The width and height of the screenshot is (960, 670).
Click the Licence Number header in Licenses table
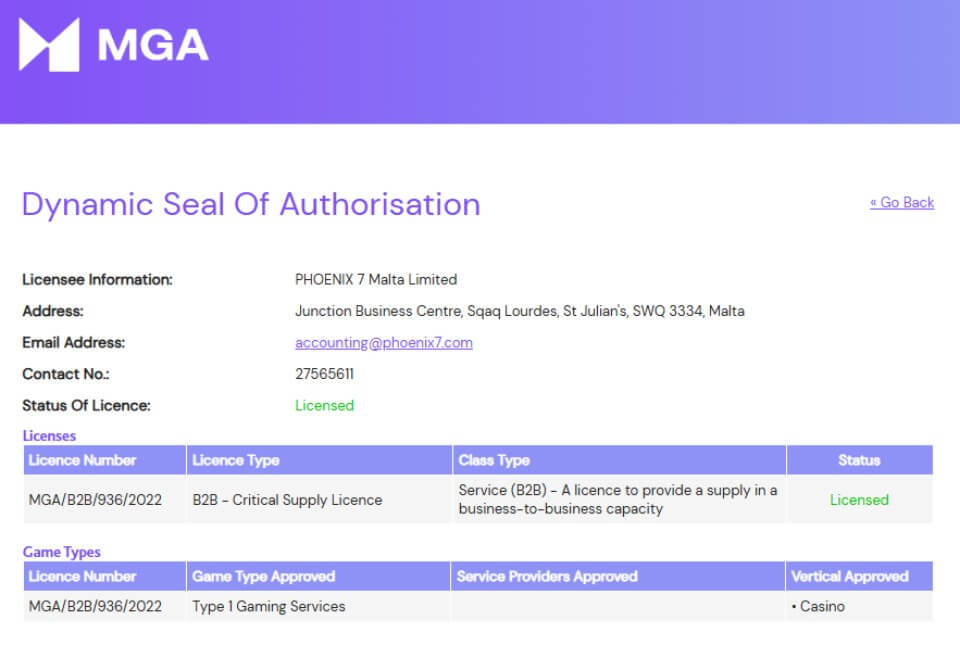pos(82,460)
